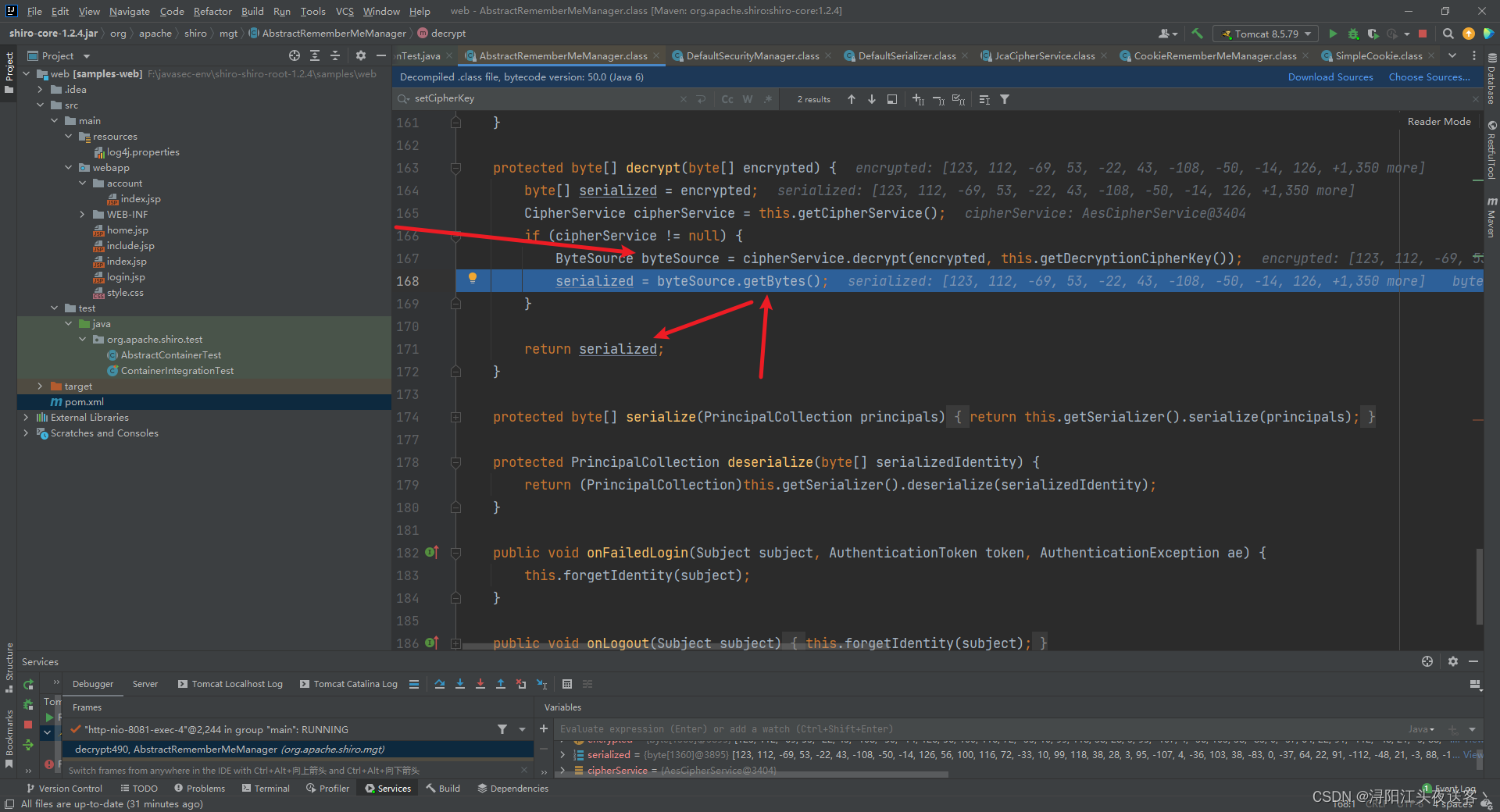
Task: Collapse all nodes in Project panel toolbar
Action: coord(335,55)
